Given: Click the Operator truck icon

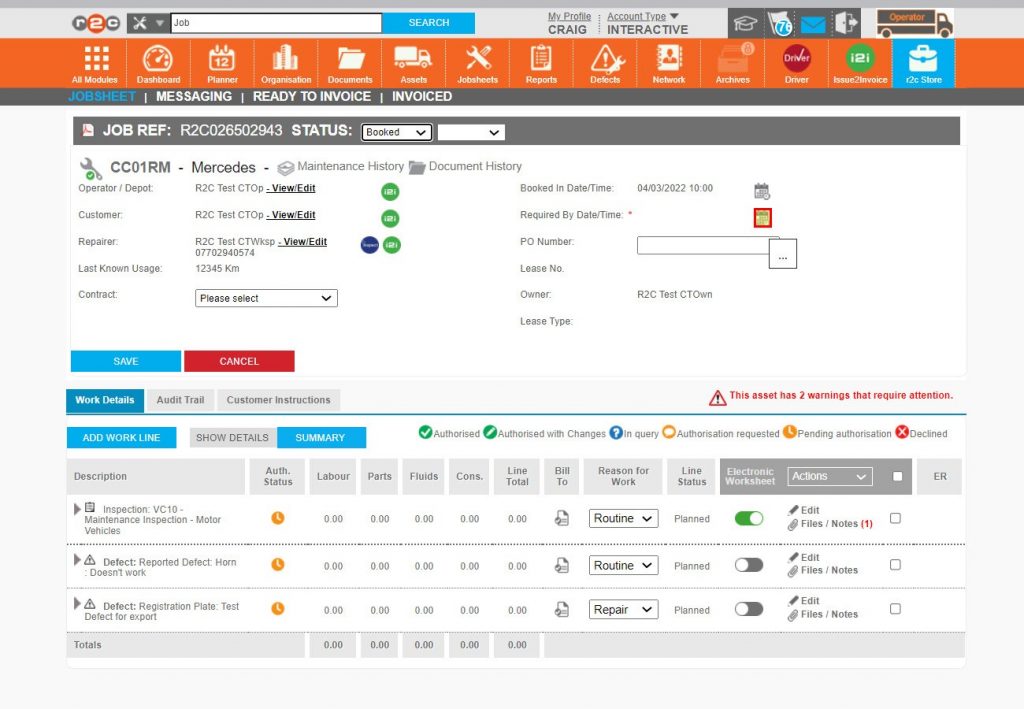Looking at the screenshot, I should (914, 24).
